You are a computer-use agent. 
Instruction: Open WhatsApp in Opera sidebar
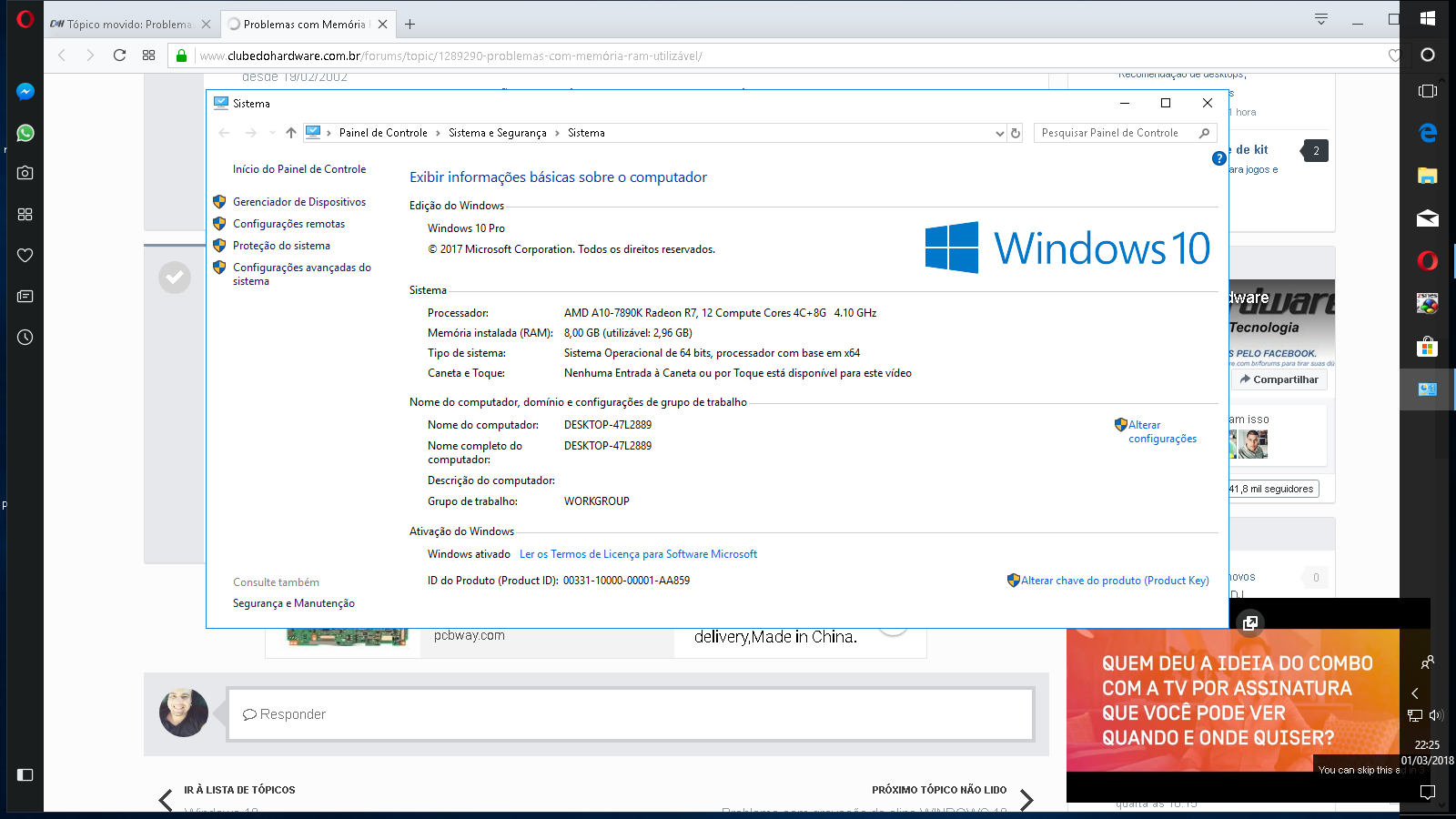tap(25, 133)
